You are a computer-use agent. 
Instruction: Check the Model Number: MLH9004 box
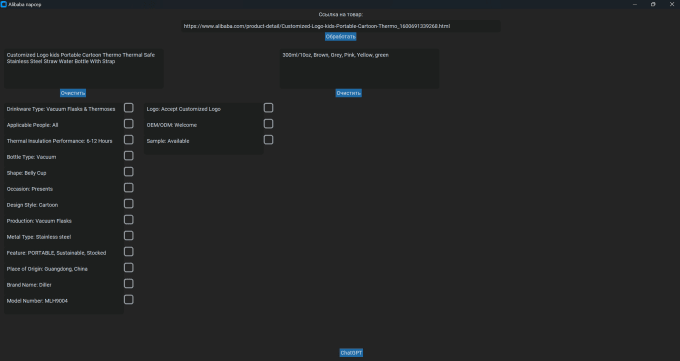(128, 300)
